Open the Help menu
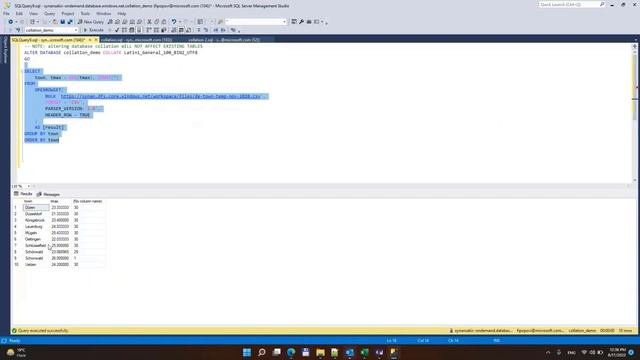This screenshot has height=360, width=640. [x=122, y=13]
